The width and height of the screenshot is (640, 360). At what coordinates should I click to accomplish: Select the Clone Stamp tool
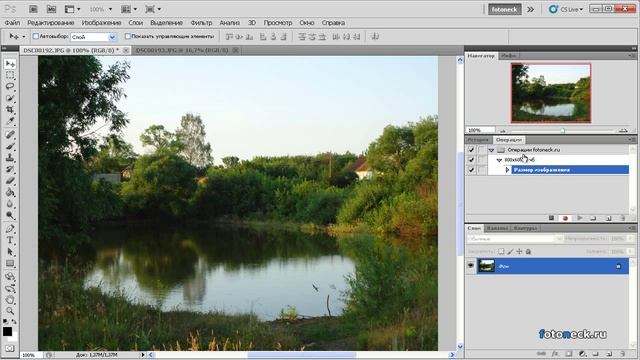(x=10, y=158)
